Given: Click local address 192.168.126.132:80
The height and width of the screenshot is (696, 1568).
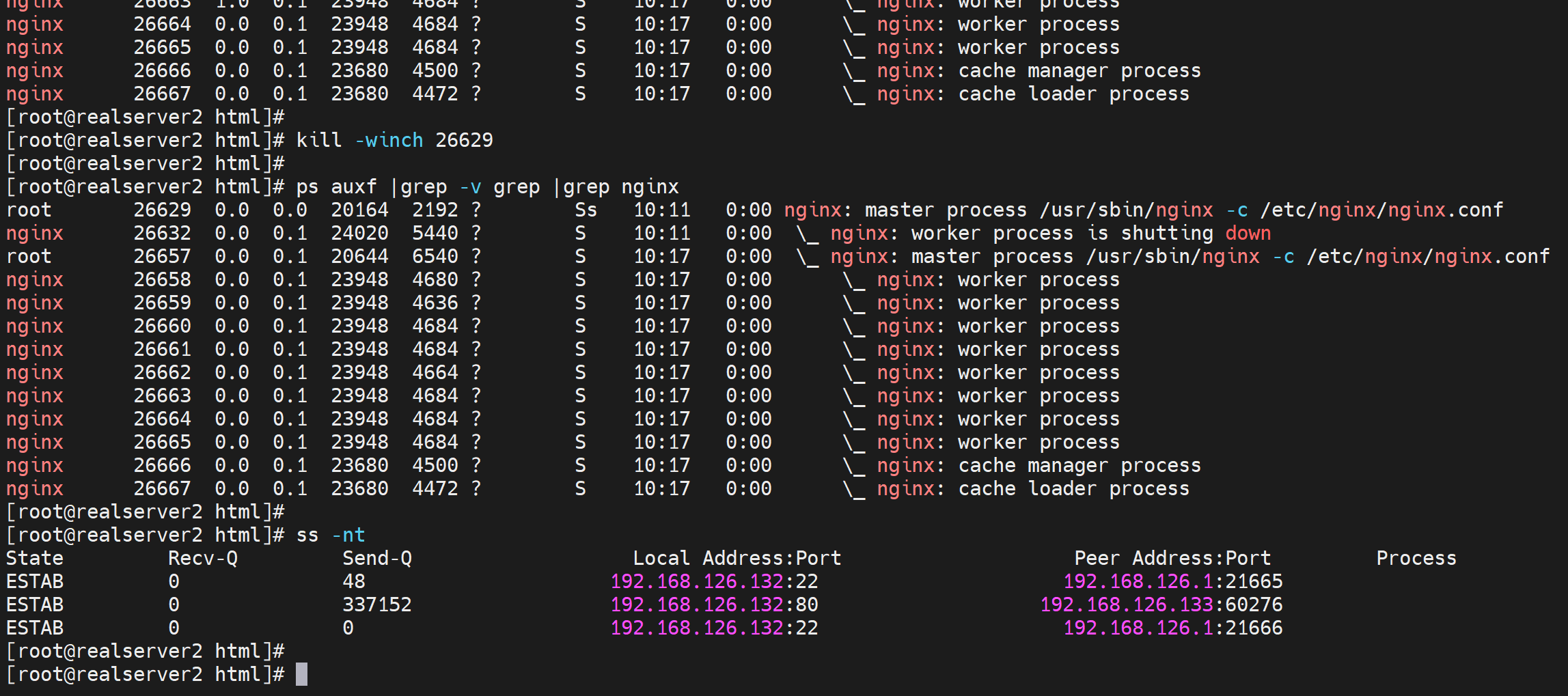Looking at the screenshot, I should pyautogui.click(x=714, y=604).
